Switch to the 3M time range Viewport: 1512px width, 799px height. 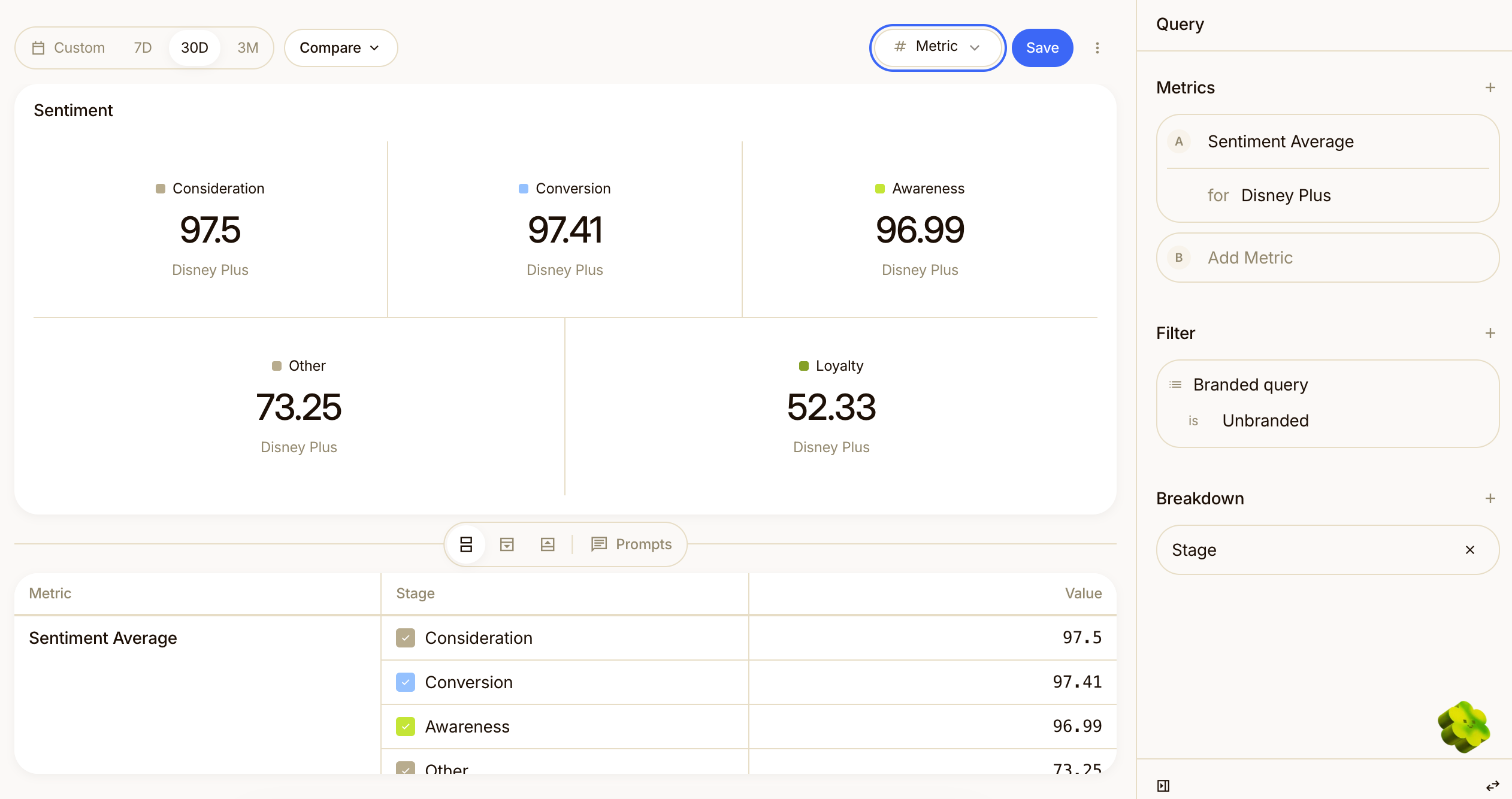[248, 48]
